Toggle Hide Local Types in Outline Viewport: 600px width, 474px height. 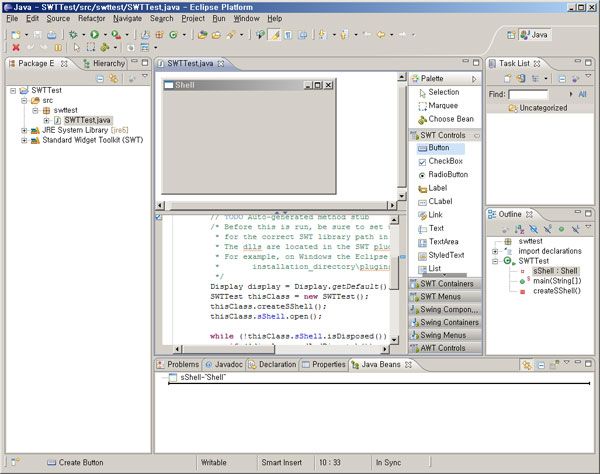click(575, 229)
